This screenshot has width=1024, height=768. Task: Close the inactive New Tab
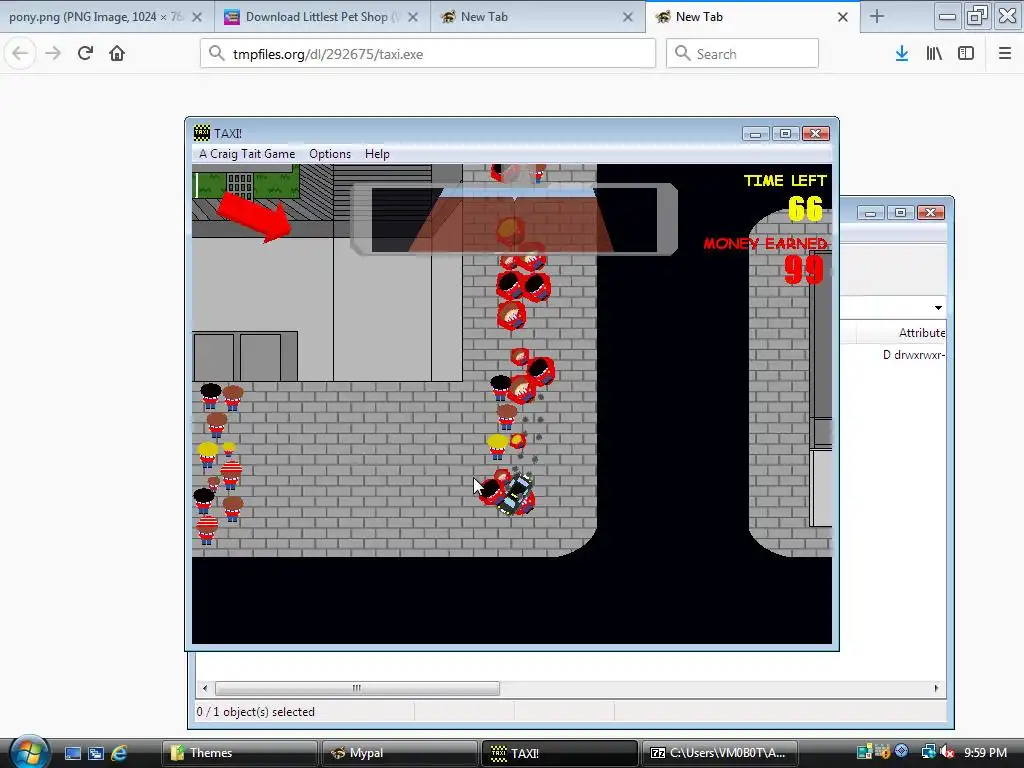(628, 18)
